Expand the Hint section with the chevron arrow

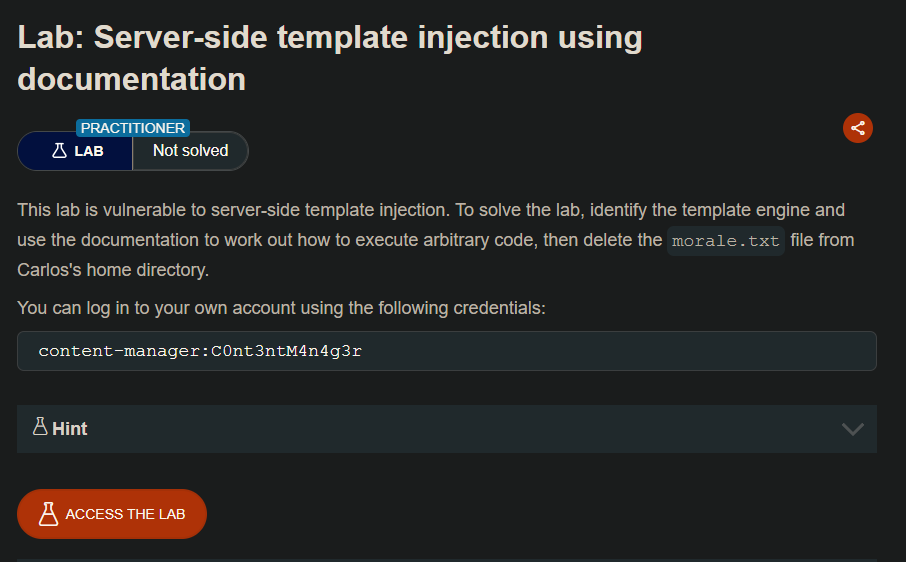[852, 429]
